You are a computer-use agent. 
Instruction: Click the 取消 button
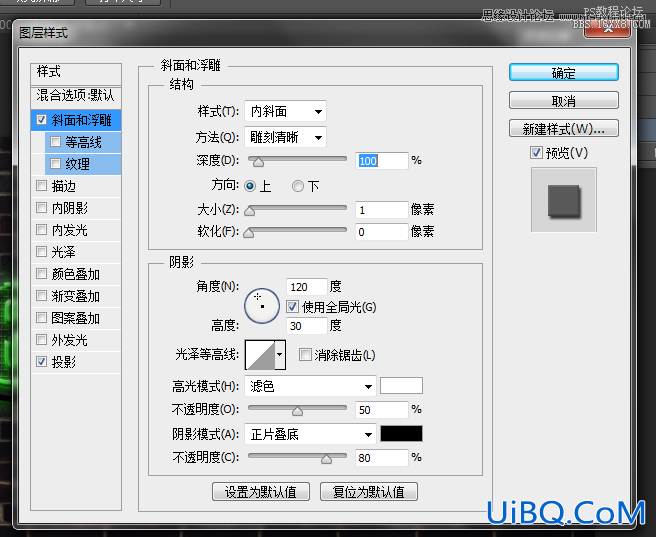pyautogui.click(x=564, y=100)
